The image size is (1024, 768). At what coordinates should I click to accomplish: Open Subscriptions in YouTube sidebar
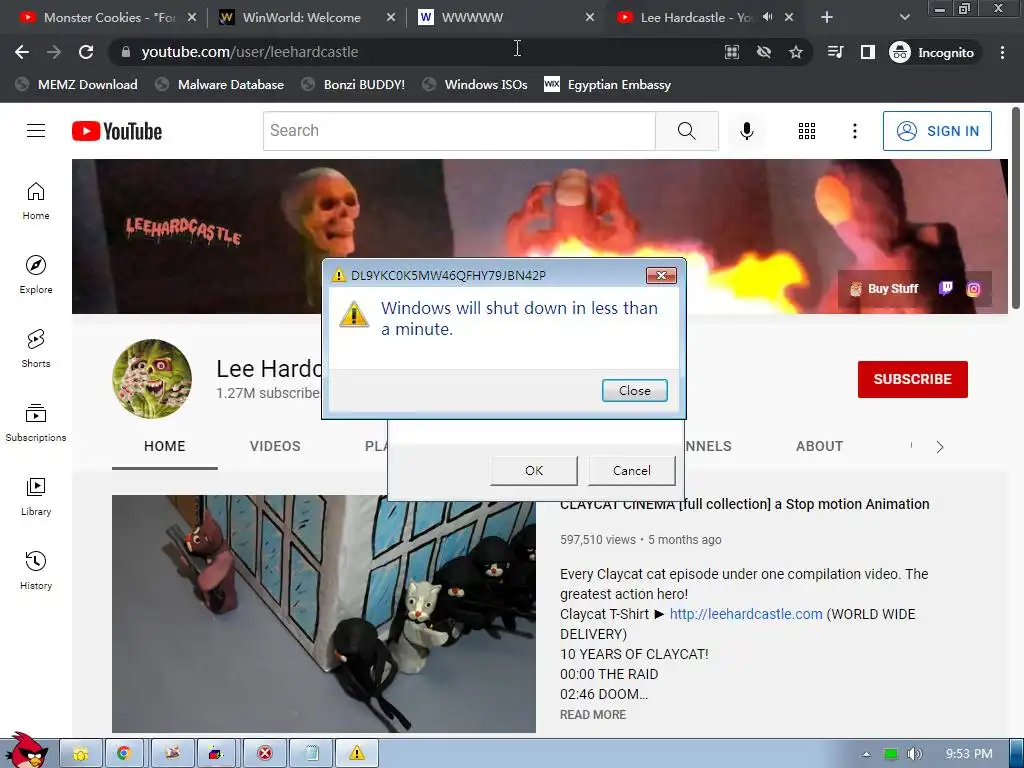[x=36, y=423]
